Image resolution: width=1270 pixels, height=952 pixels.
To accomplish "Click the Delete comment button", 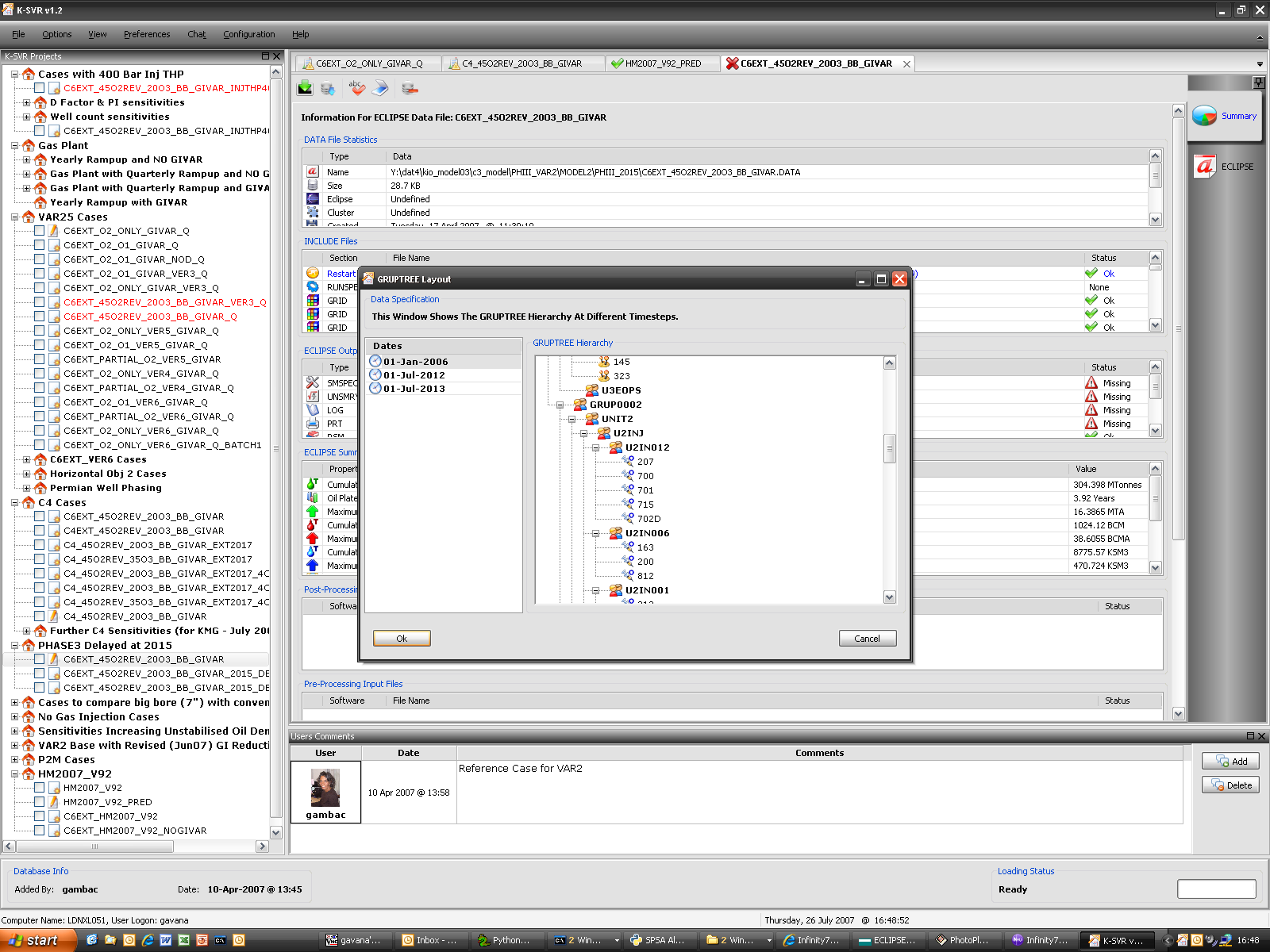I will coord(1230,785).
